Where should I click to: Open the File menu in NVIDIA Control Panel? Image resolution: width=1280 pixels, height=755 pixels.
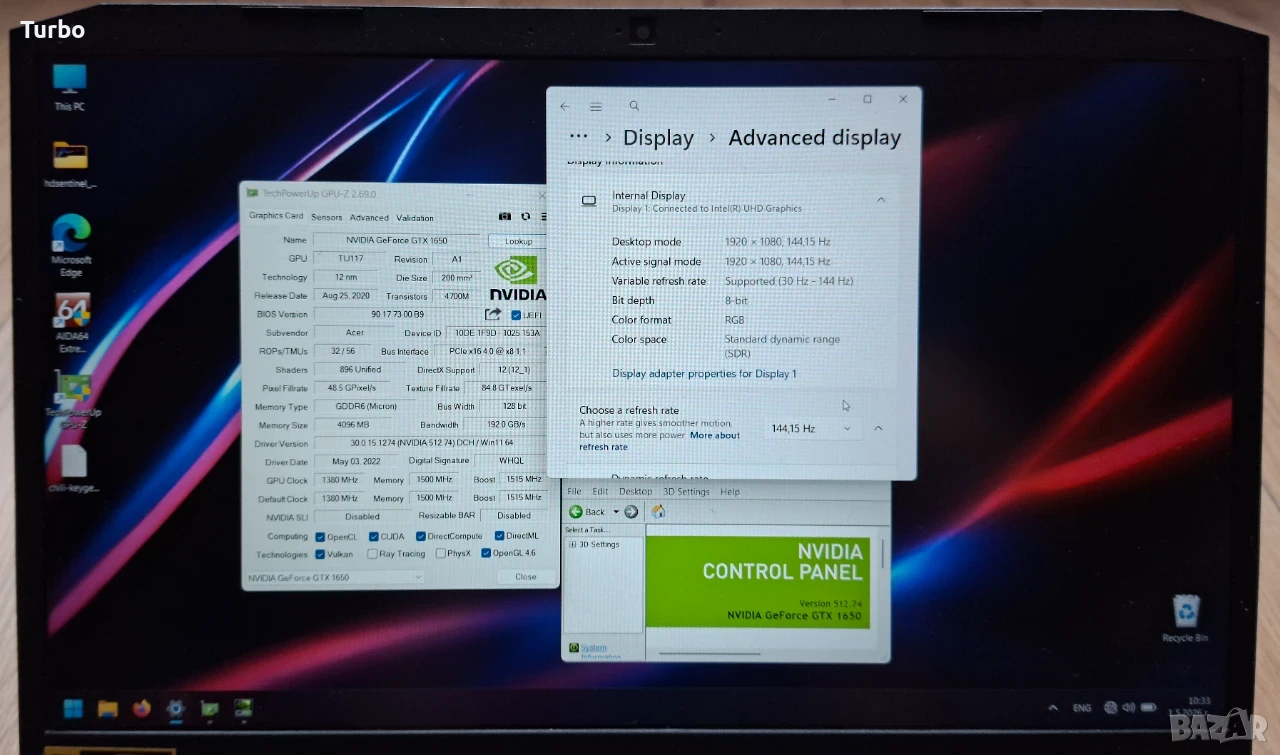pos(574,492)
